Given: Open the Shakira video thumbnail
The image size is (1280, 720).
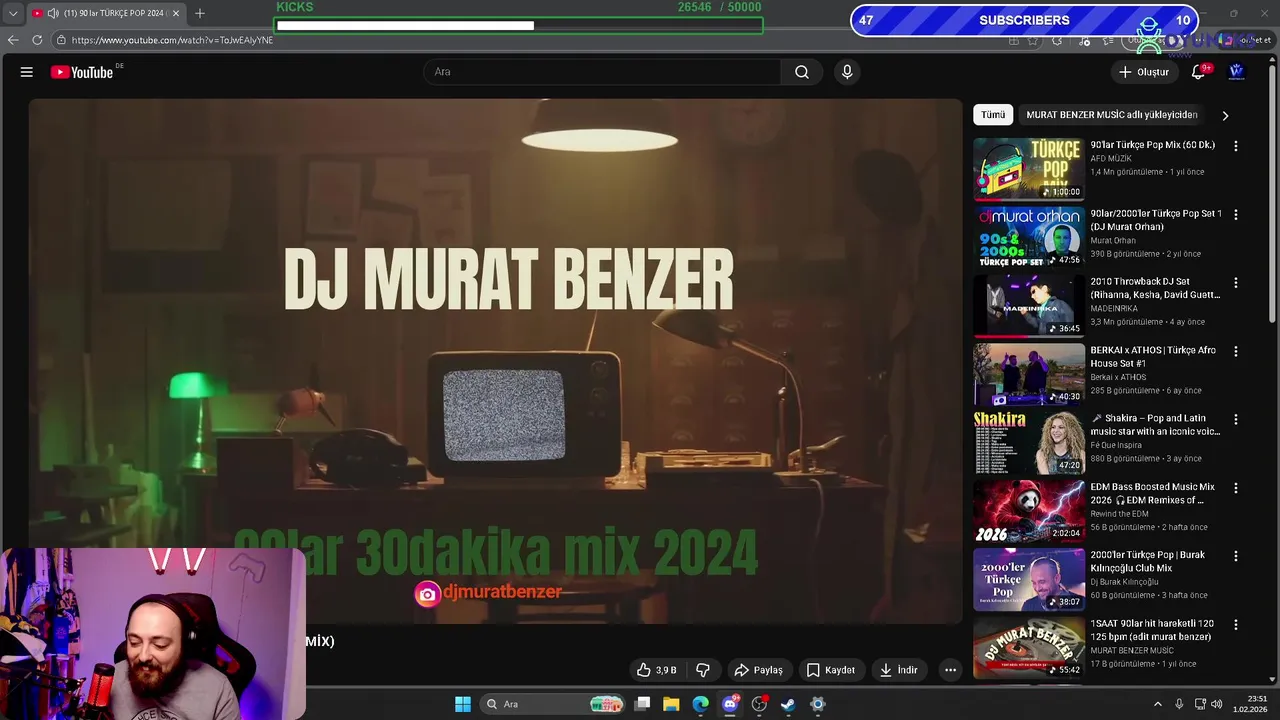Looking at the screenshot, I should [x=1029, y=442].
